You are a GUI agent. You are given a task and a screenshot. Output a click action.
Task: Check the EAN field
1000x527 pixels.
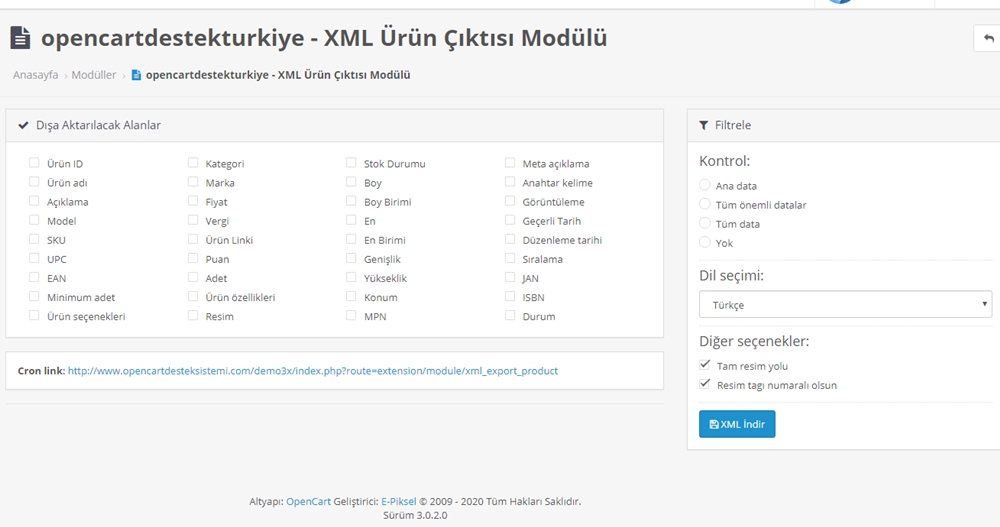coord(34,278)
